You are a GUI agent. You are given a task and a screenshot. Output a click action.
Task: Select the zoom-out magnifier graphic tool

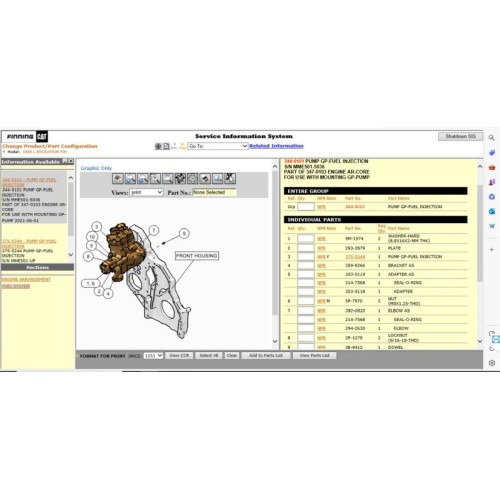click(x=143, y=179)
